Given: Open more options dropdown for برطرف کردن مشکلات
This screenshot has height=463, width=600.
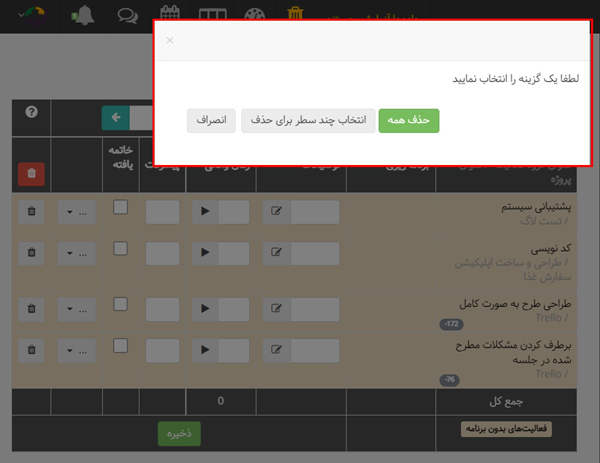Looking at the screenshot, I should click(x=77, y=351).
